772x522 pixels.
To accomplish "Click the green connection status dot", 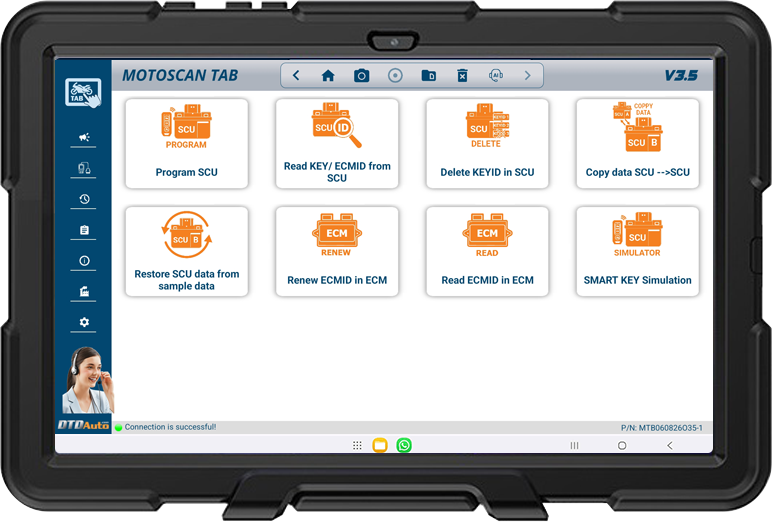I will click(118, 427).
